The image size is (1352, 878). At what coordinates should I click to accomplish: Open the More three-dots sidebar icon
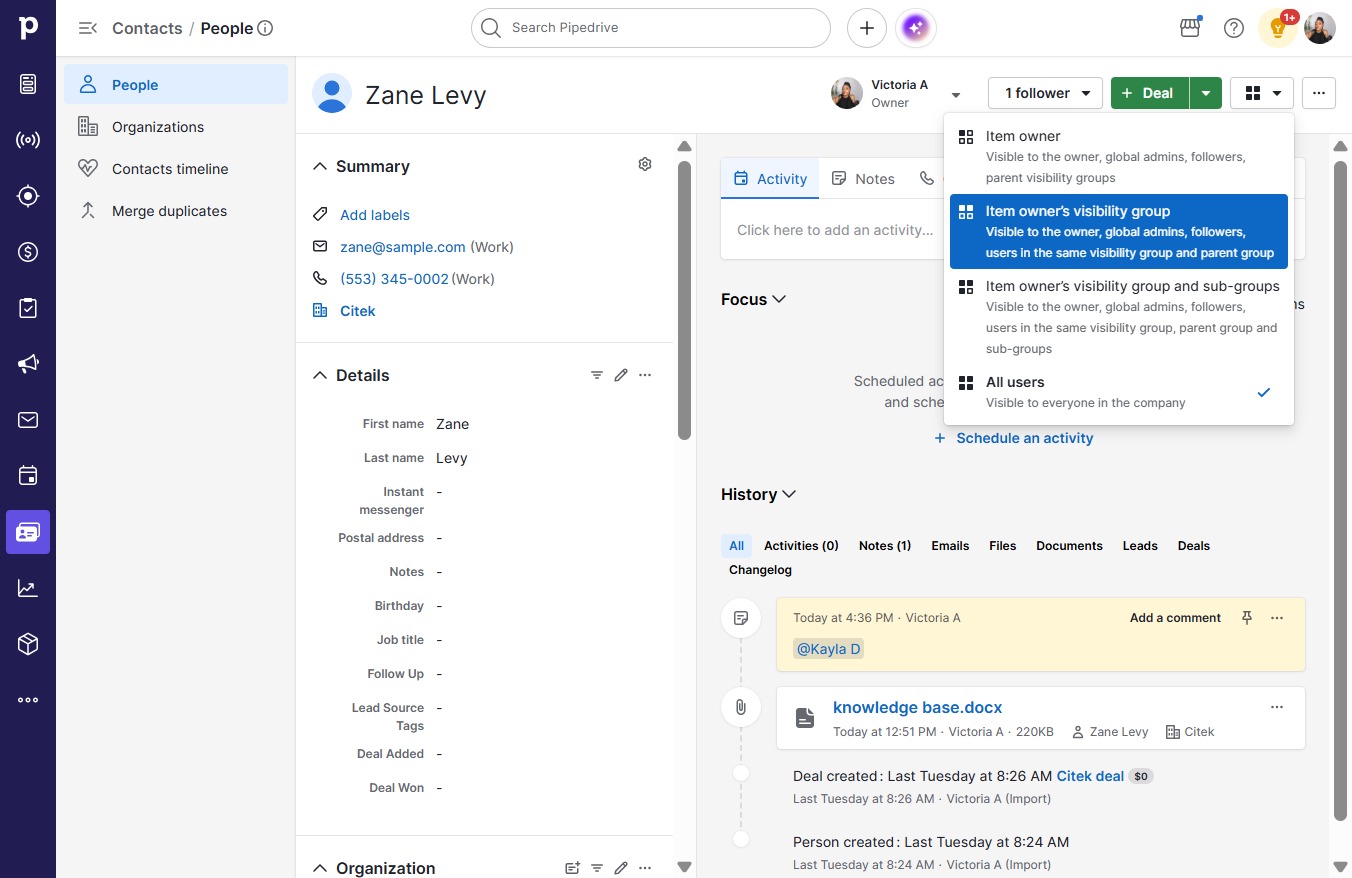(x=28, y=700)
